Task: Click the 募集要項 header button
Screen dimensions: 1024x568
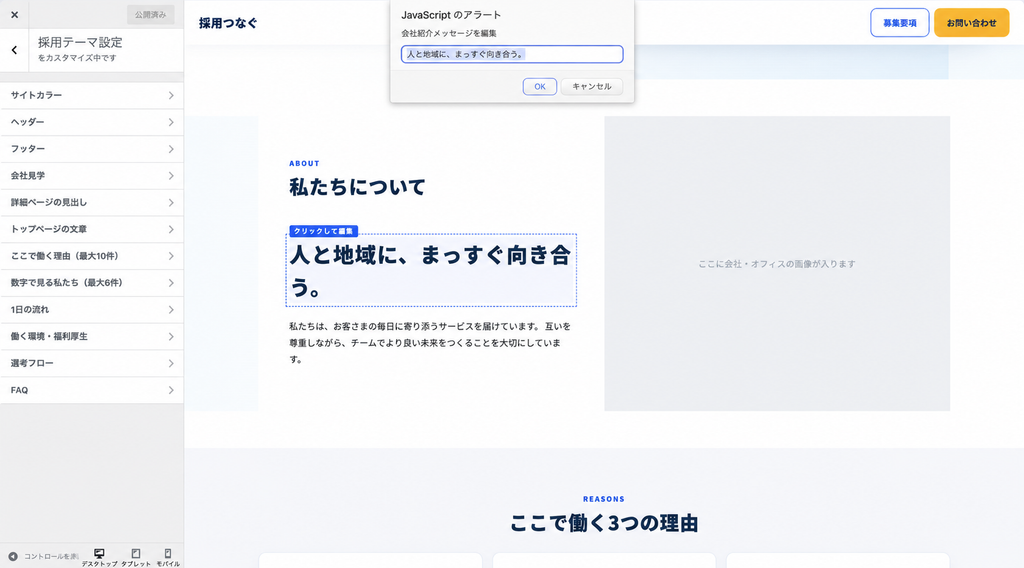Action: click(899, 23)
